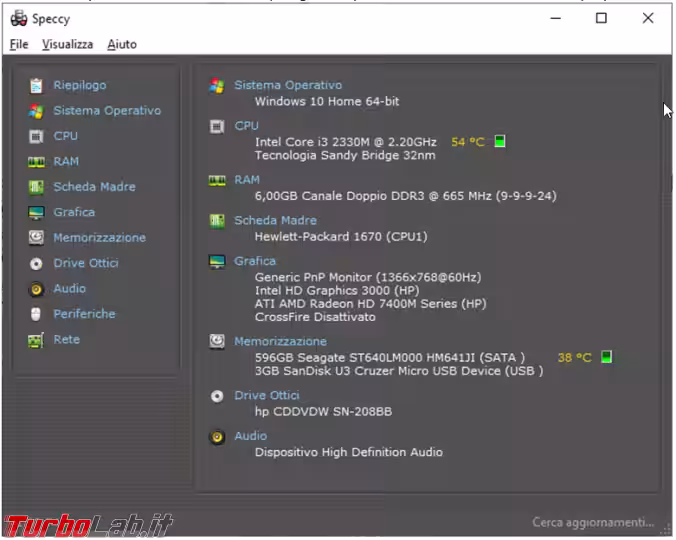Open Drive Ottici section in sidebar

tap(86, 263)
